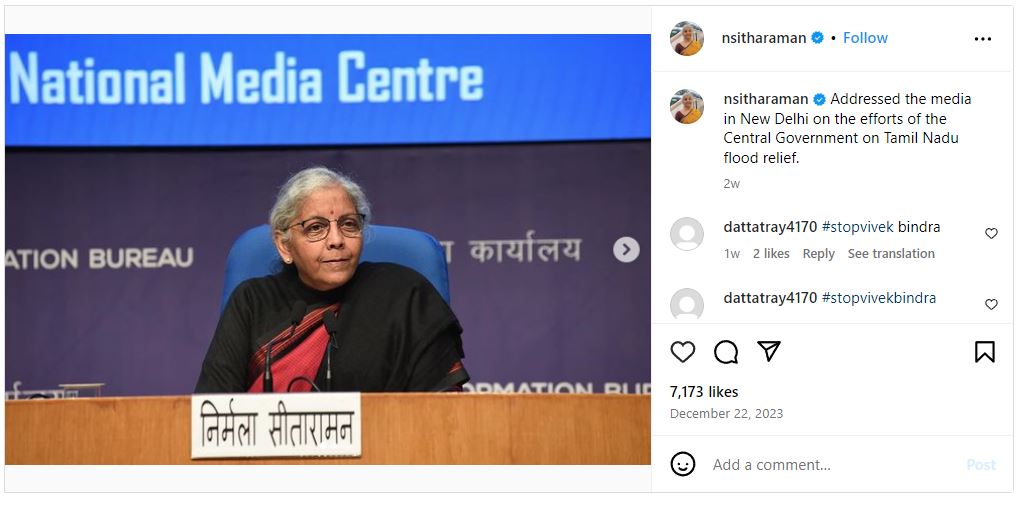Image resolution: width=1019 pixels, height=505 pixels.
Task: Follow the nsitharaman account
Action: [x=865, y=38]
